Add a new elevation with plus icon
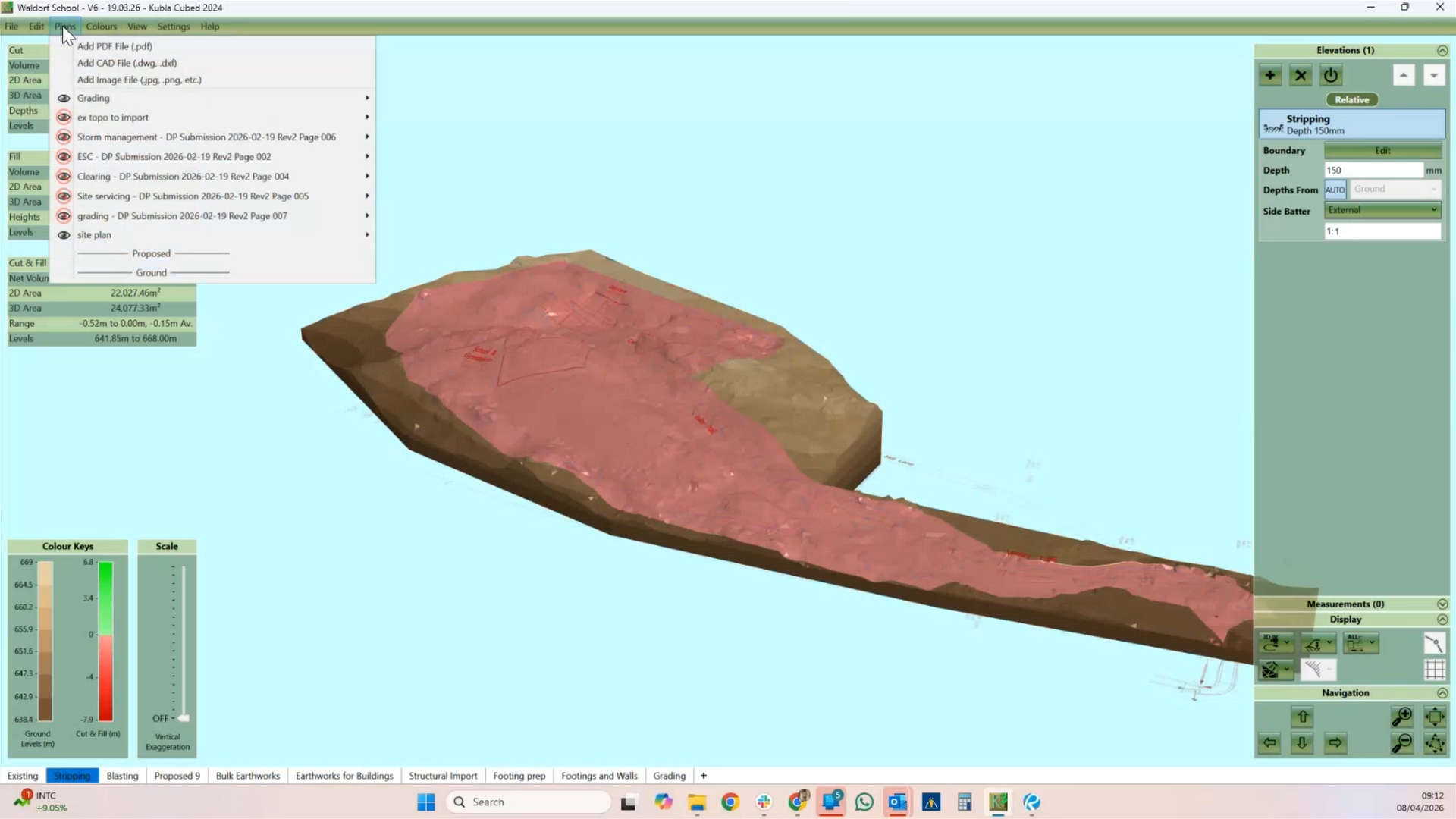 (x=1269, y=75)
